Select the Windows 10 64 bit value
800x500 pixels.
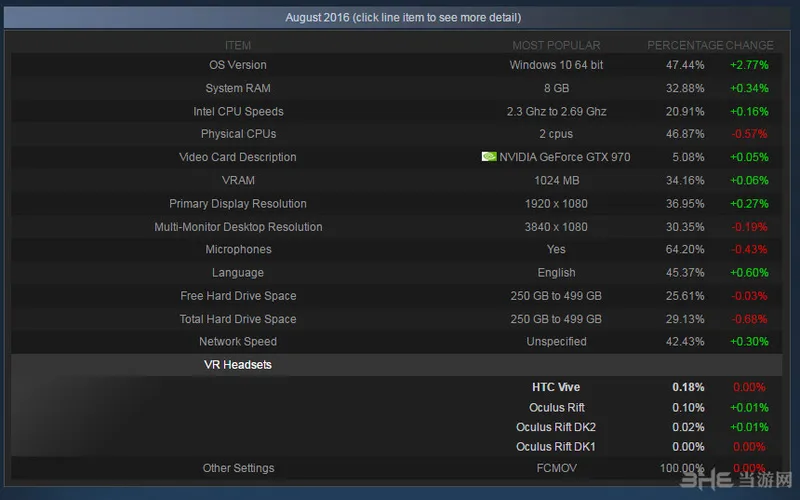(556, 65)
